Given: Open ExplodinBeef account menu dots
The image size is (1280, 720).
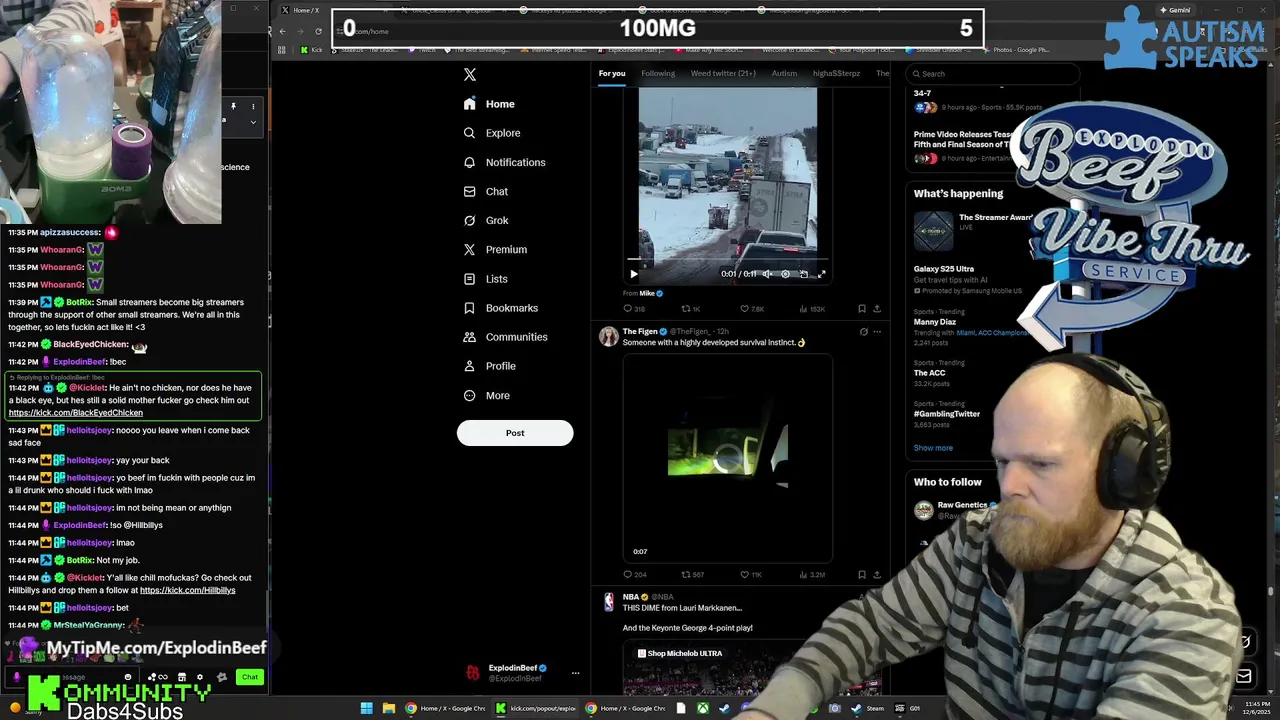Looking at the screenshot, I should [x=575, y=673].
